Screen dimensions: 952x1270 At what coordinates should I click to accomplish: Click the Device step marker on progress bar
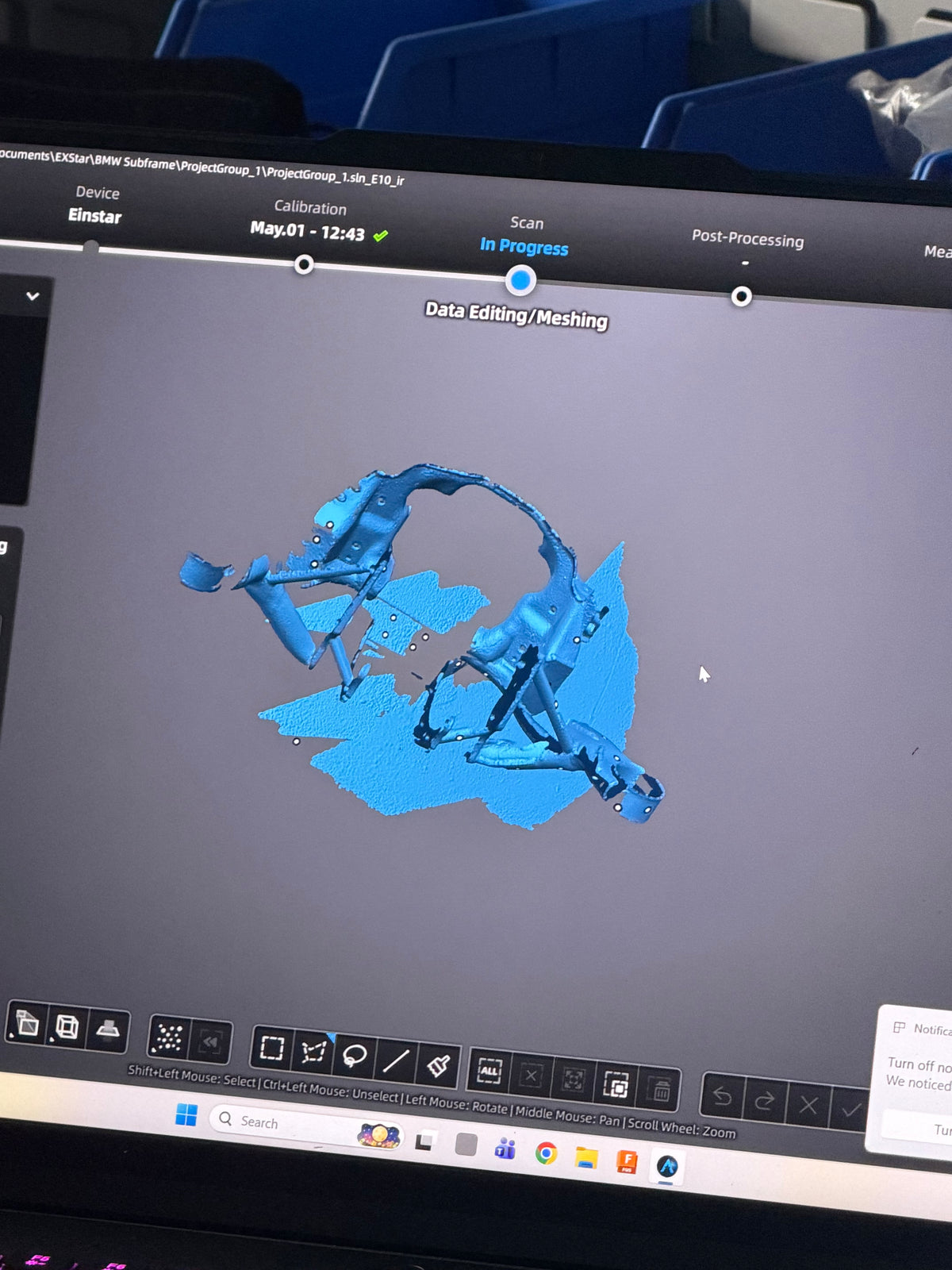coord(91,248)
